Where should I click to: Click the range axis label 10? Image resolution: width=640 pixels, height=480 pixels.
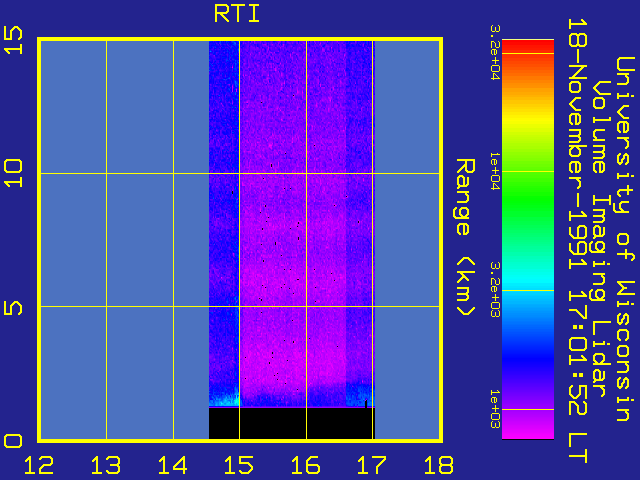(x=13, y=173)
